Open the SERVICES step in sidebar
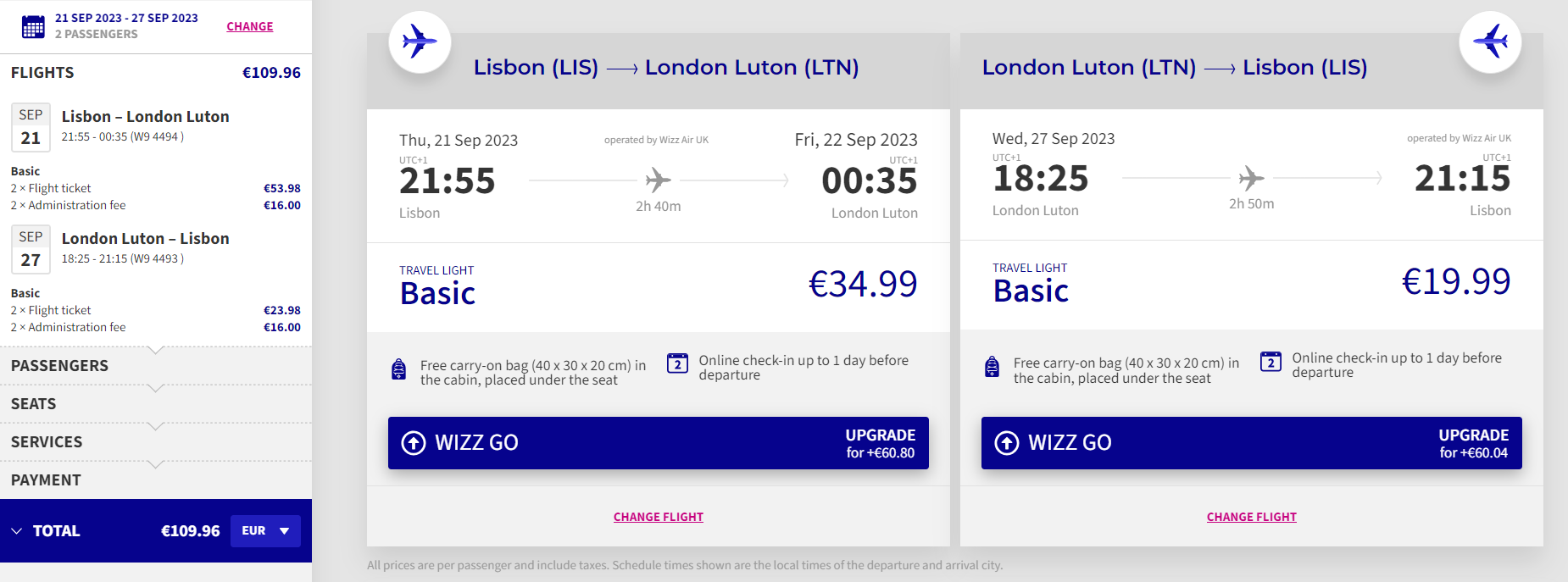The height and width of the screenshot is (582, 1568). pos(156,442)
